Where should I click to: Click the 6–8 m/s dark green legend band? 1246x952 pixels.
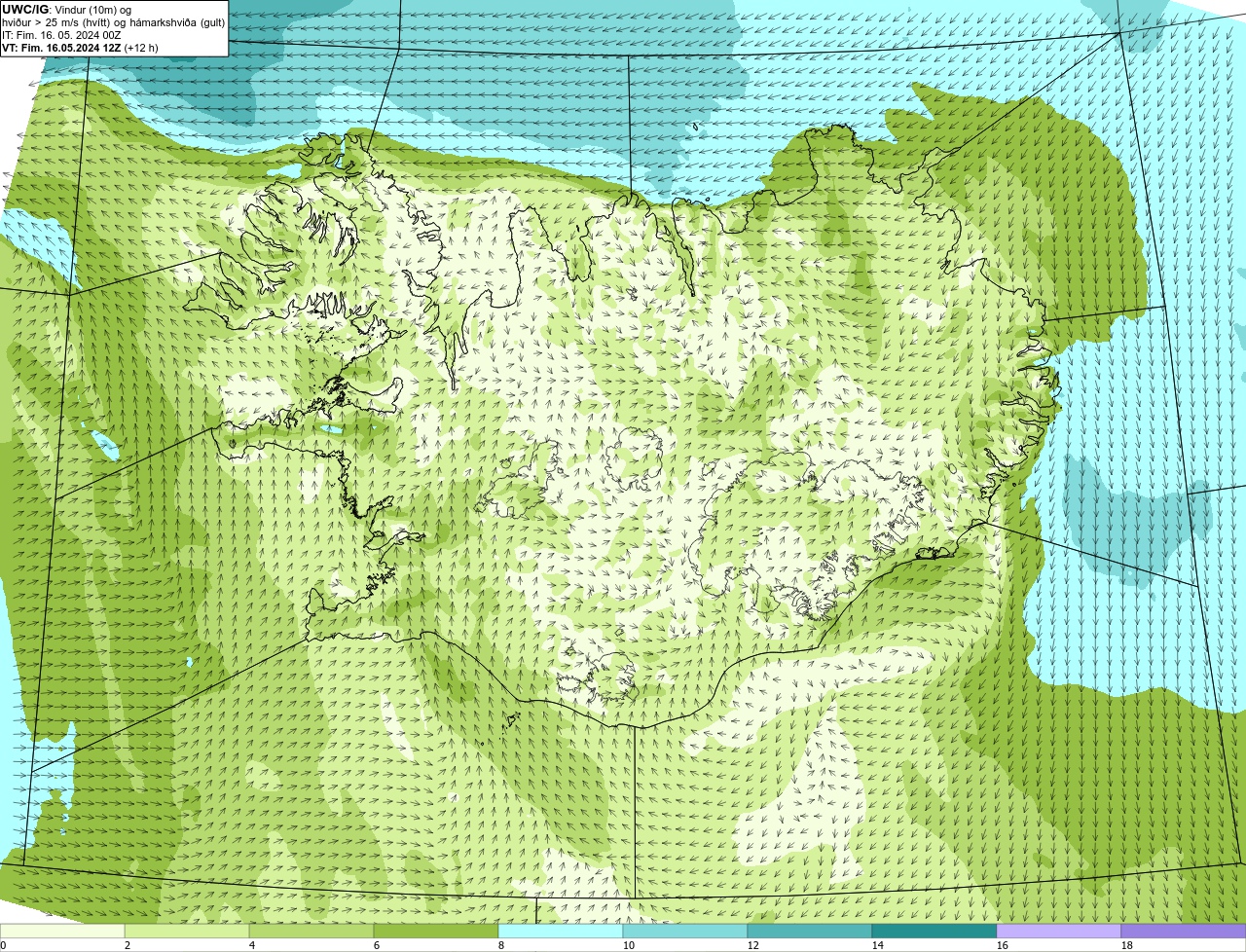(436, 932)
